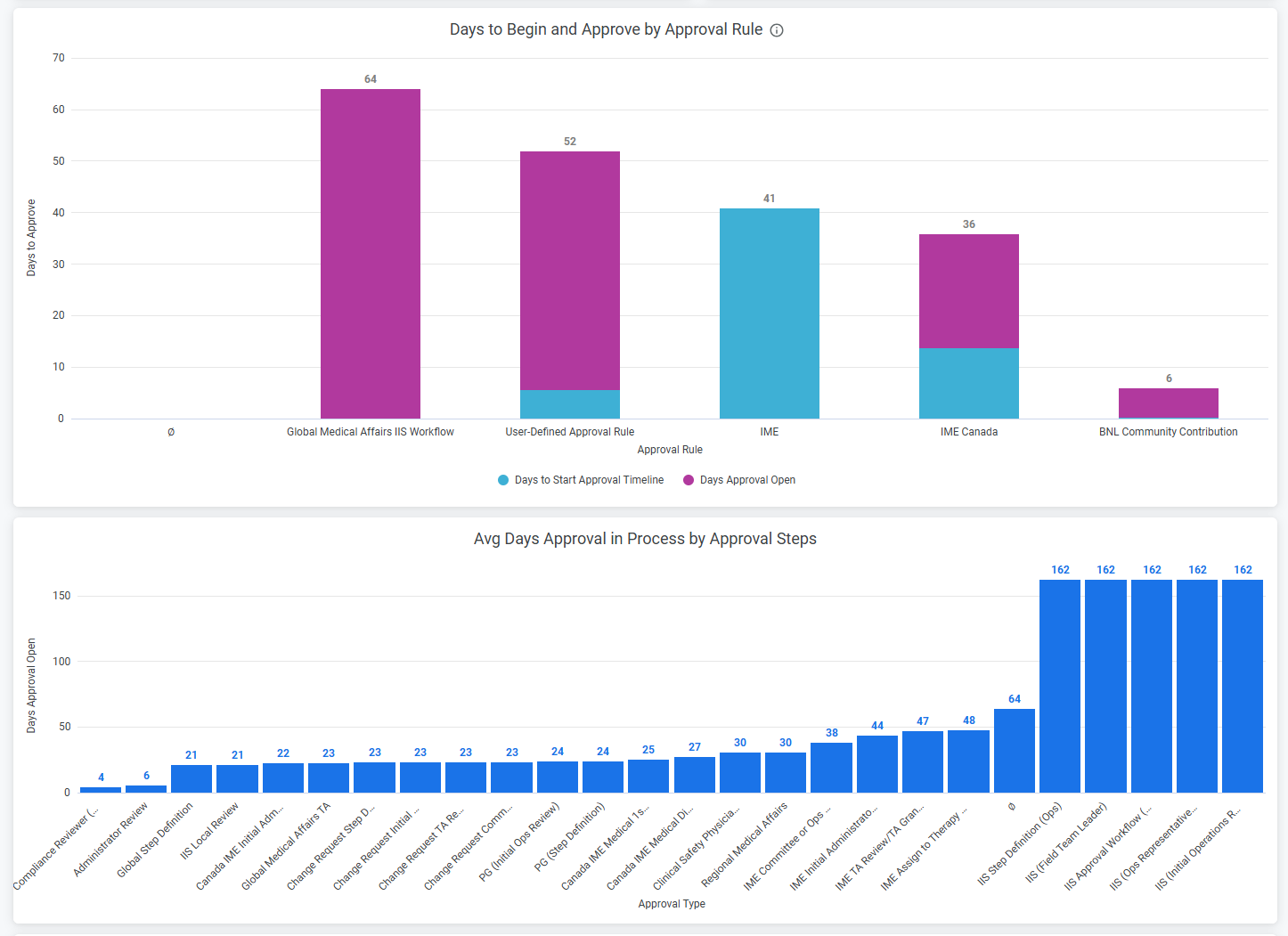1288x936 pixels.
Task: Click the '41' total above the IME bar
Action: tap(770, 199)
